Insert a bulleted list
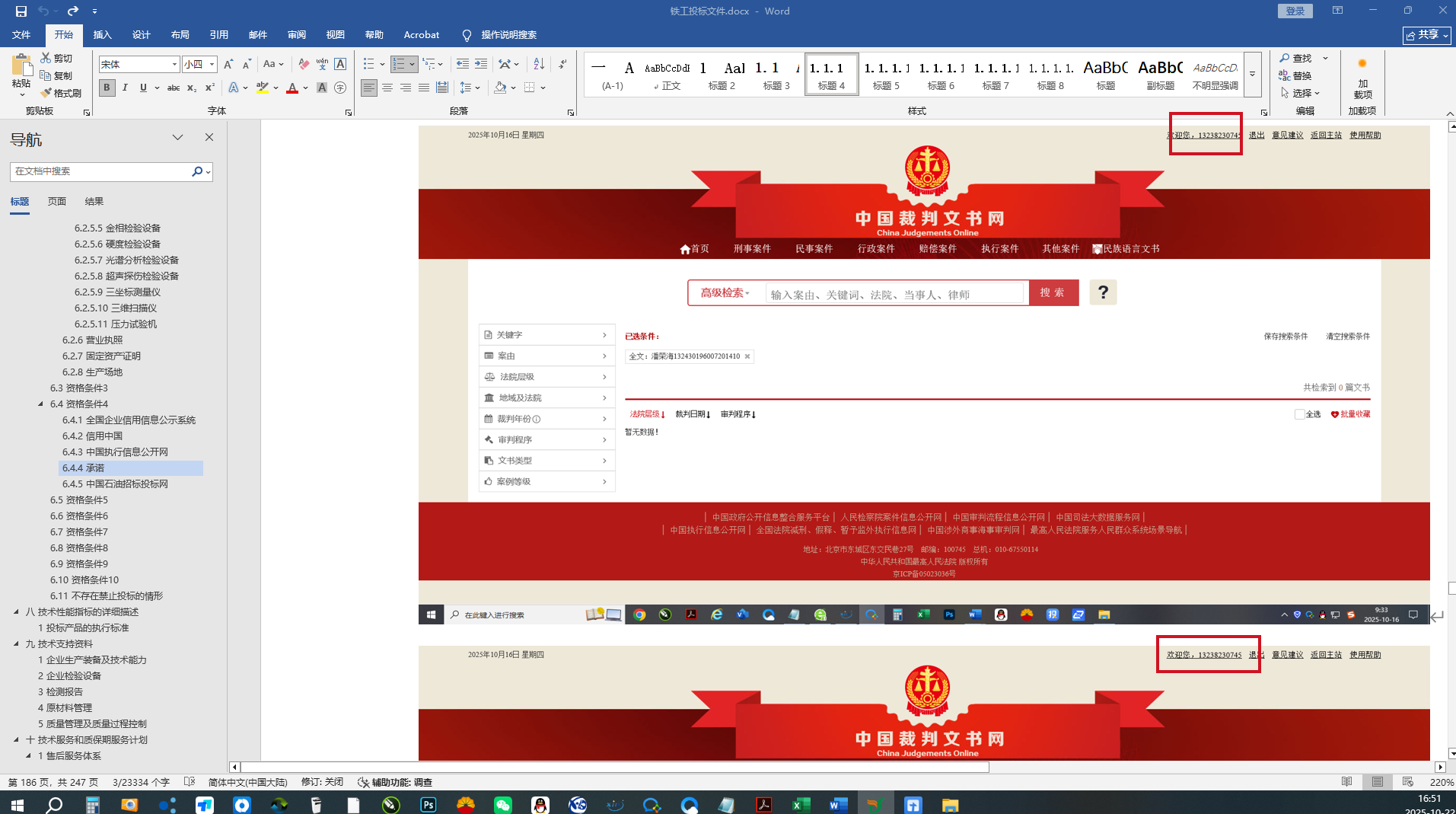This screenshot has width=1456, height=814. click(369, 65)
